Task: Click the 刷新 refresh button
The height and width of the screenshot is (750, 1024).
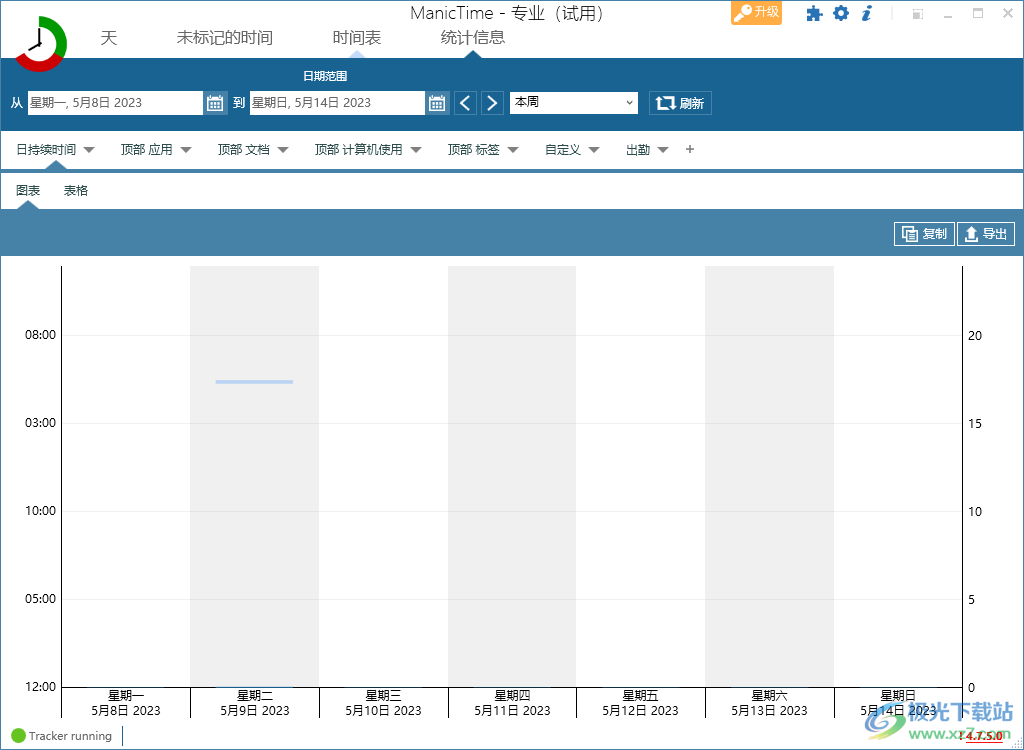Action: pos(680,103)
